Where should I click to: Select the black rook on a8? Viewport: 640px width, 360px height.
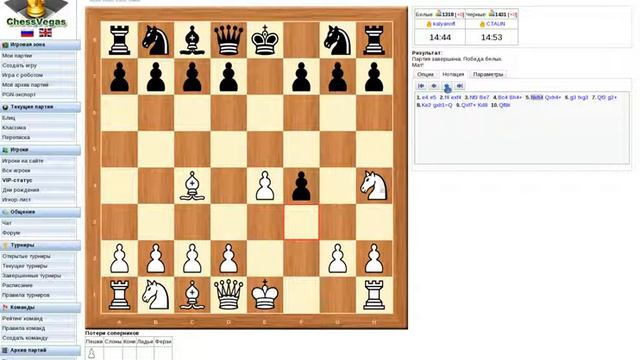[x=119, y=40]
